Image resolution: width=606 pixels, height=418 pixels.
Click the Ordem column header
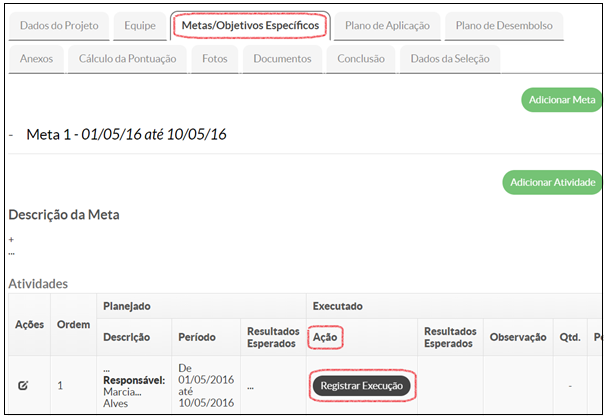72,325
